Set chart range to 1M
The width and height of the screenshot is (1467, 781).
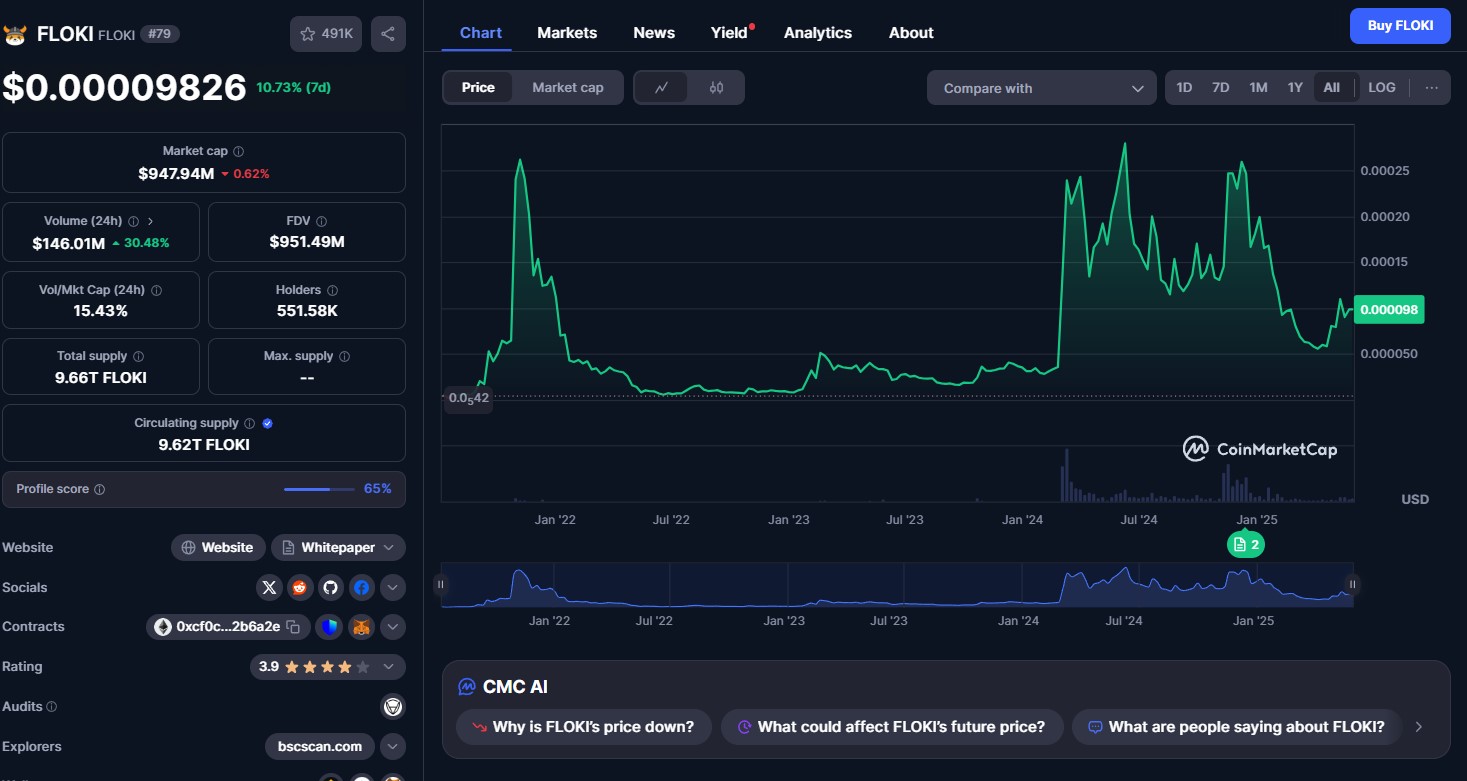pos(1258,88)
